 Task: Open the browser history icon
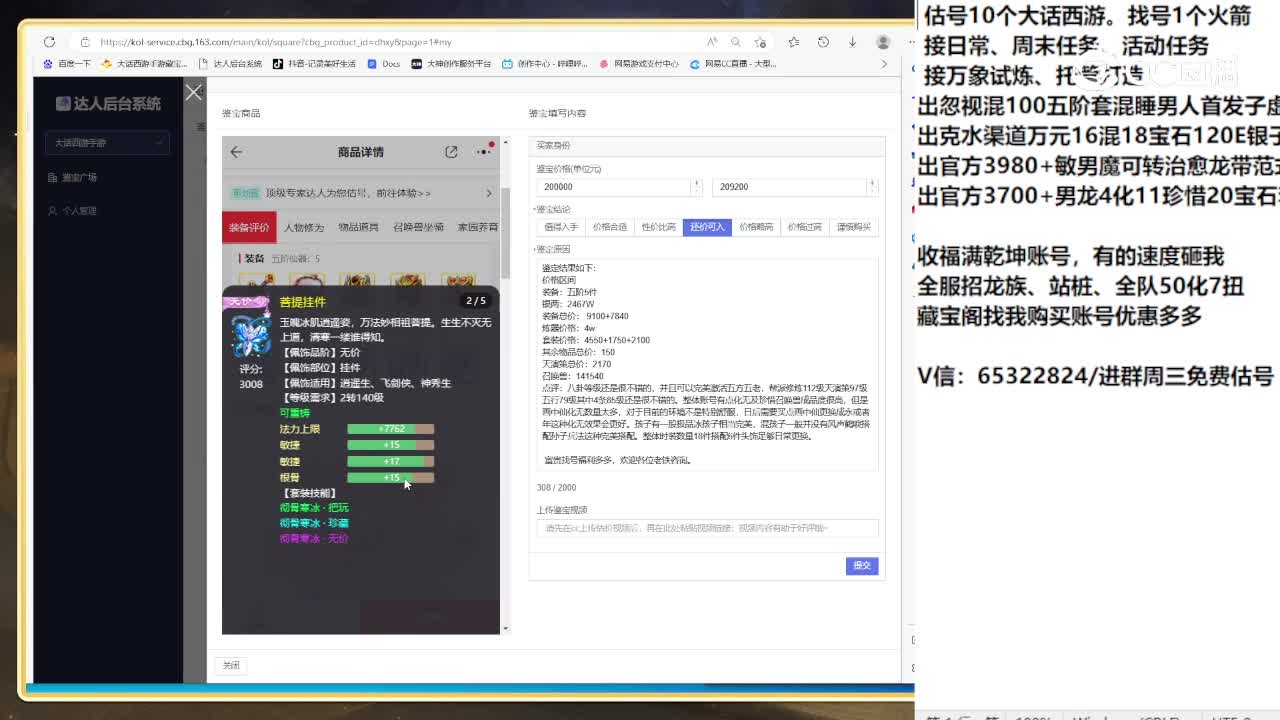(x=823, y=42)
